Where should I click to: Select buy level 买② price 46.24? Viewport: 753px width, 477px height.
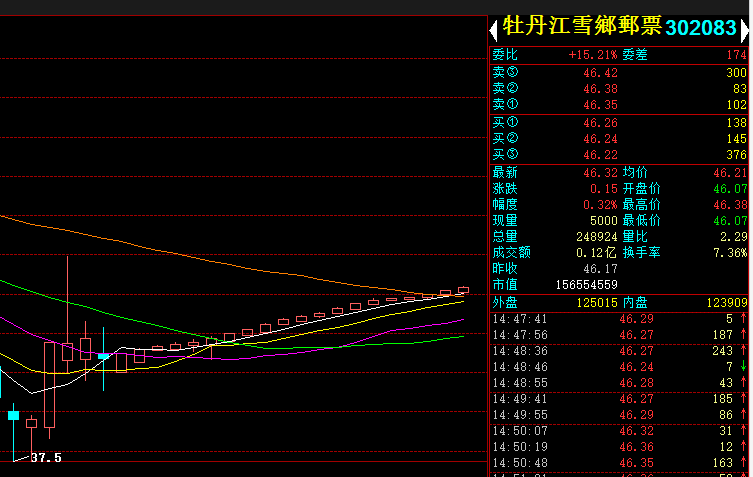[x=600, y=139]
